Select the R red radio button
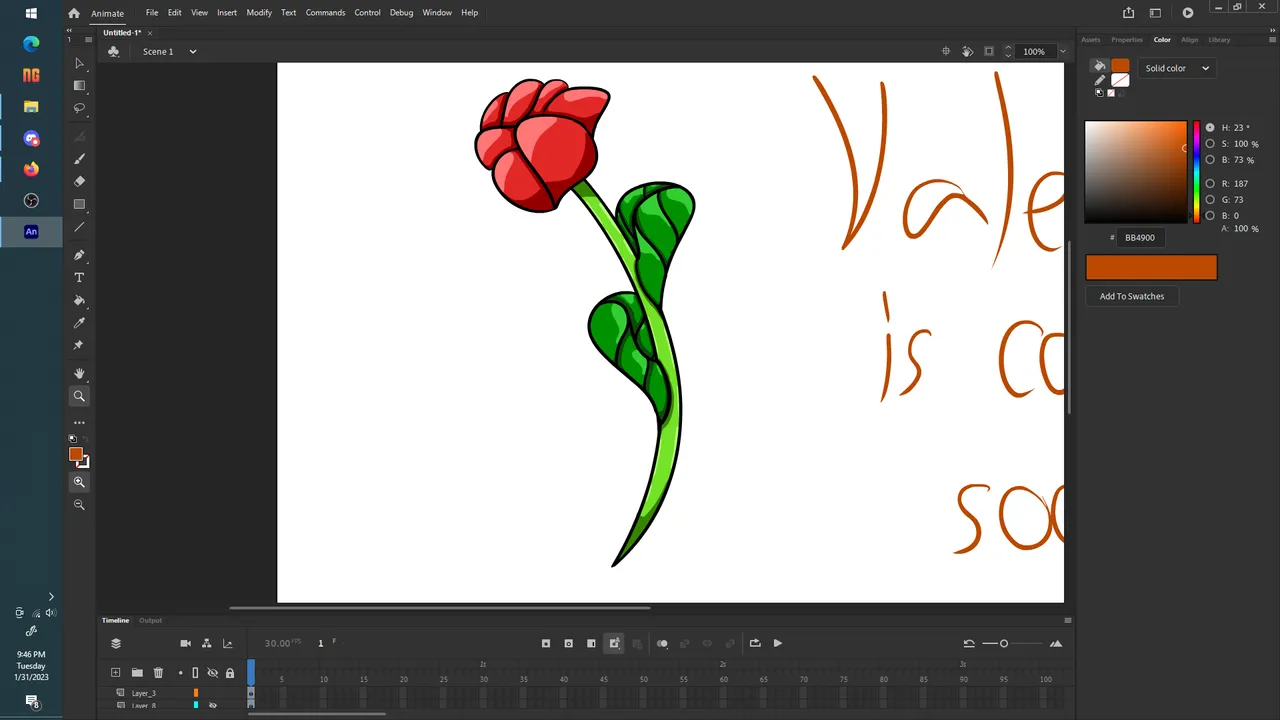The width and height of the screenshot is (1280, 720). click(x=1210, y=184)
